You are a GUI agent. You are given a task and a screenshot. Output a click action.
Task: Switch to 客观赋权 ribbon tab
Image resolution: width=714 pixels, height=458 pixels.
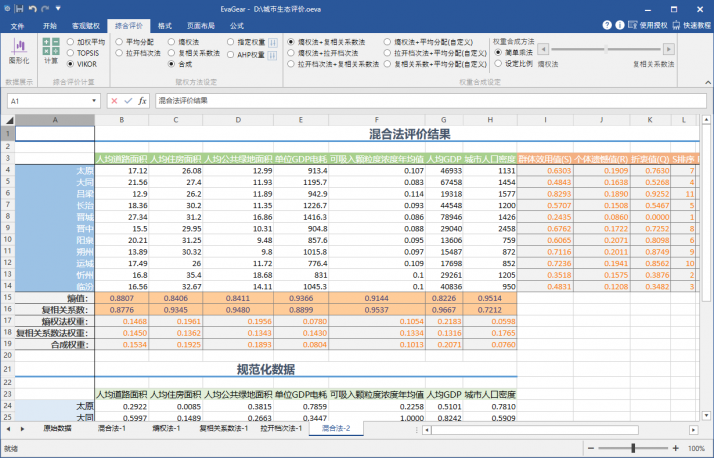(x=86, y=26)
